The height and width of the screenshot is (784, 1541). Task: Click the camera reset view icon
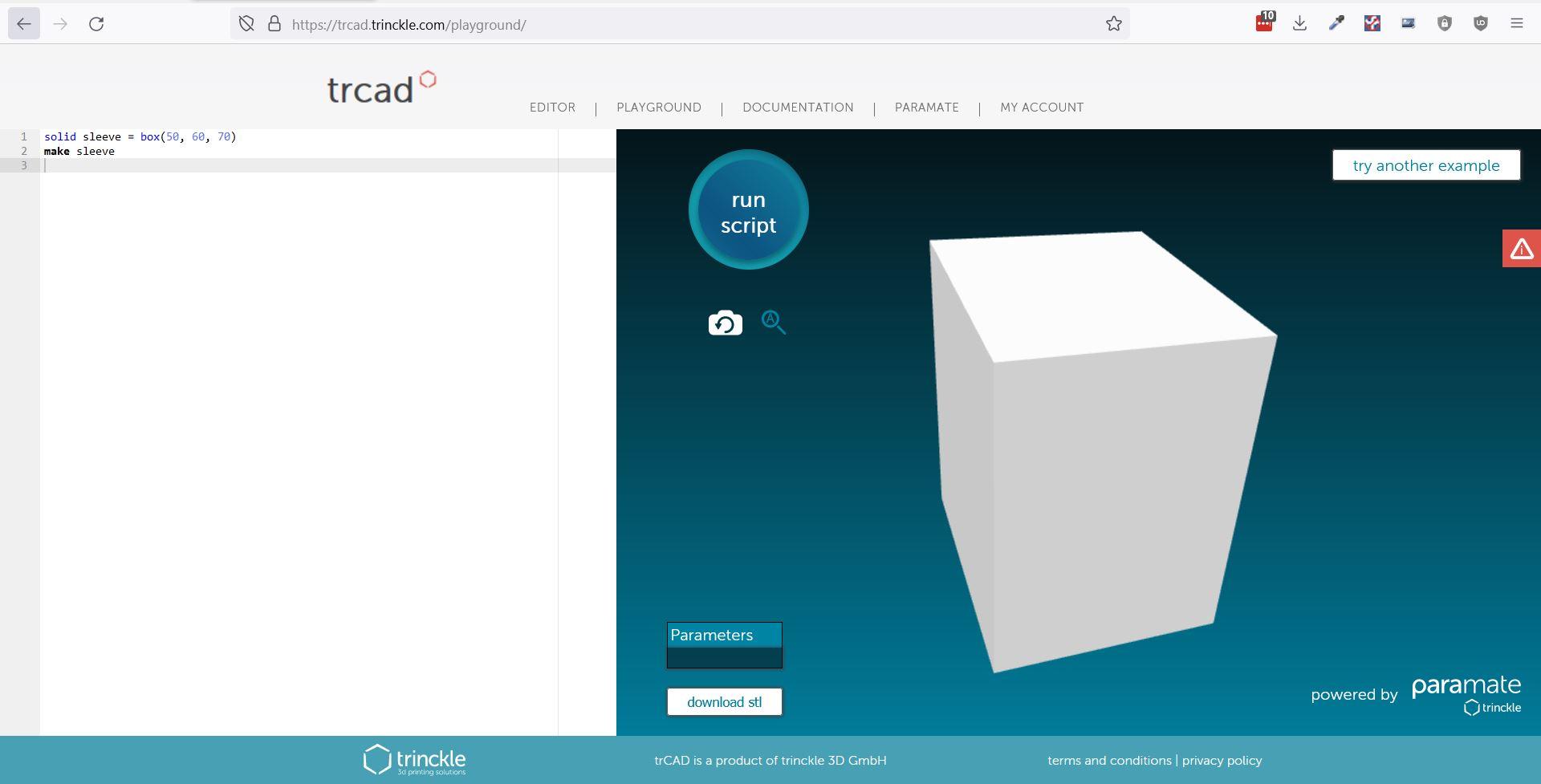tap(725, 322)
